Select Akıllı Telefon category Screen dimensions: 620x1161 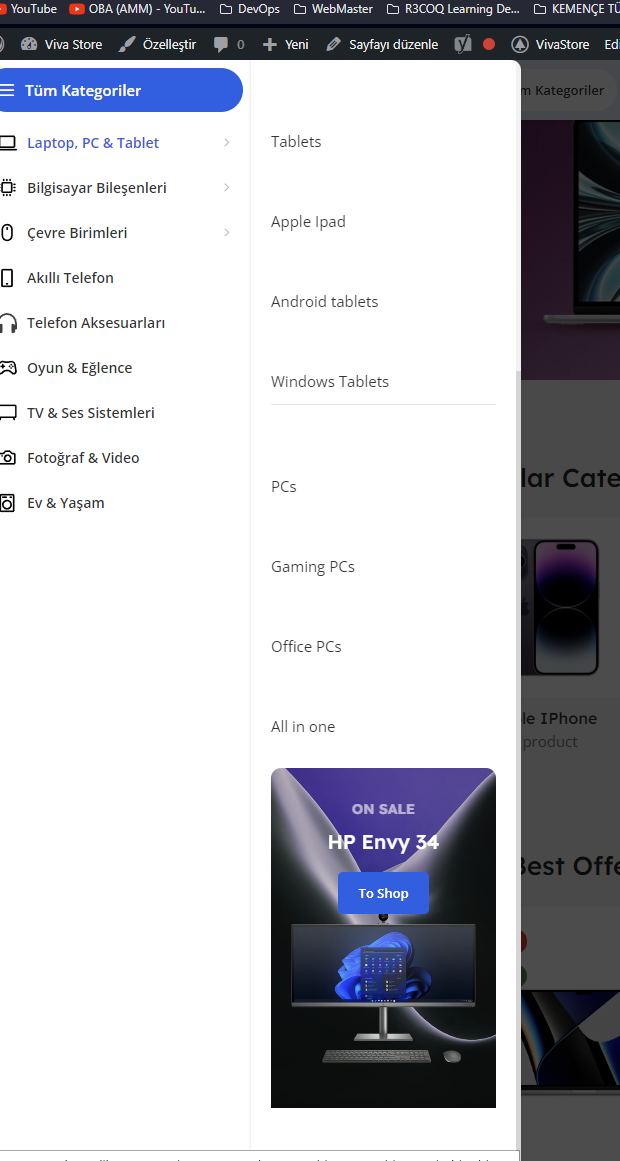pos(70,278)
